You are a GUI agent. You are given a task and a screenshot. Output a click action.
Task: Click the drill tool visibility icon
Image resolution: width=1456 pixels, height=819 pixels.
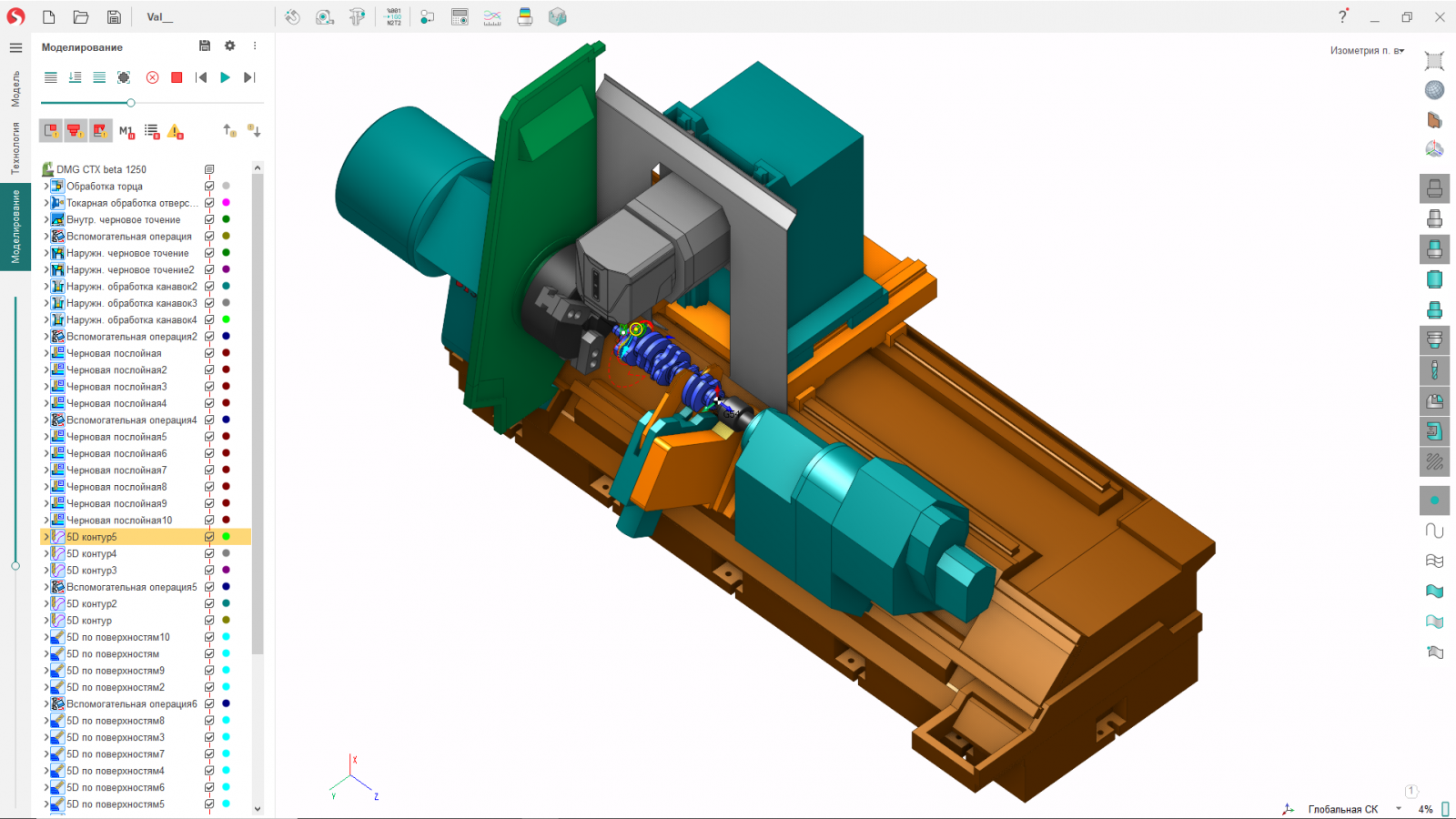coord(1434,370)
